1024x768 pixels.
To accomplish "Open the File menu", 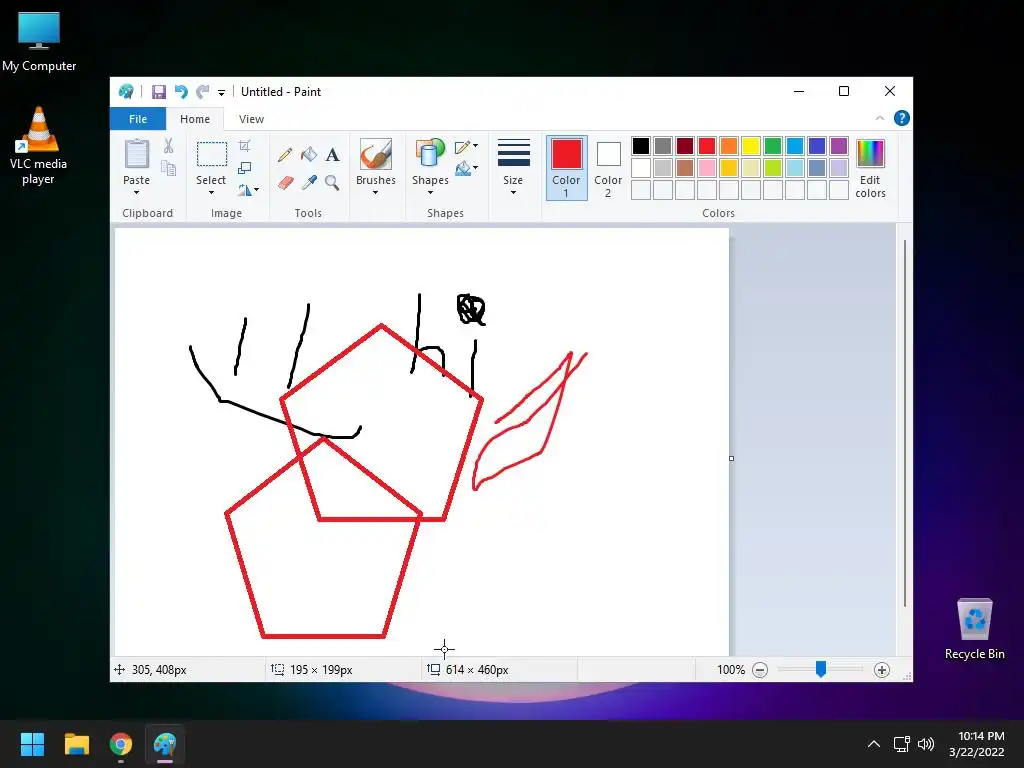I will point(138,119).
